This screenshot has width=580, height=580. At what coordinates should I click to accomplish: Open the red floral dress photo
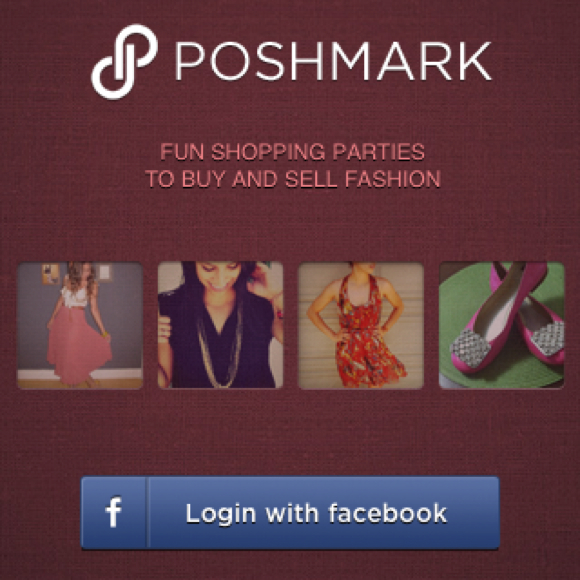(x=361, y=326)
